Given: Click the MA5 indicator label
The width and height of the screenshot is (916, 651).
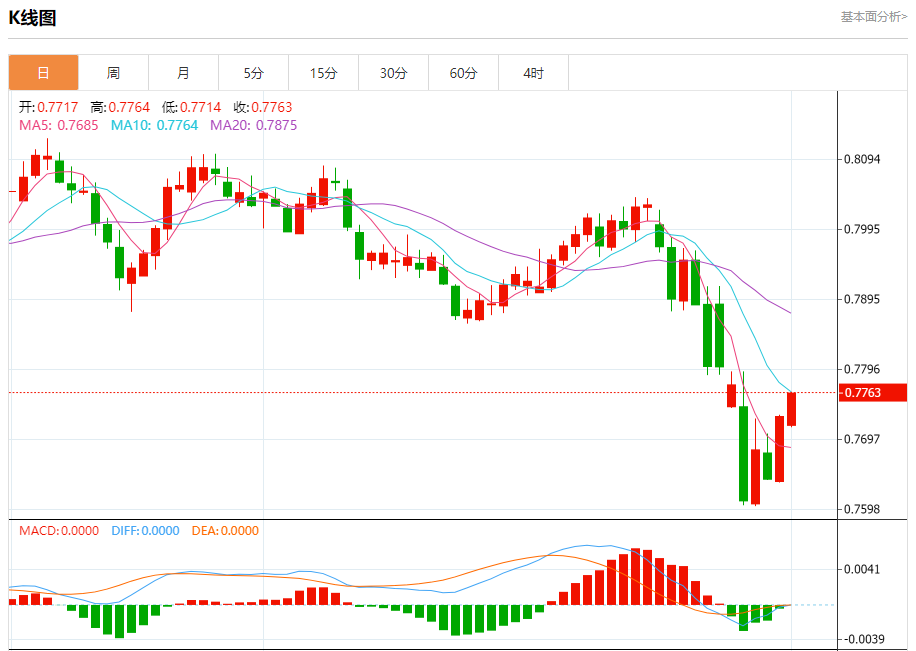Looking at the screenshot, I should (x=59, y=125).
